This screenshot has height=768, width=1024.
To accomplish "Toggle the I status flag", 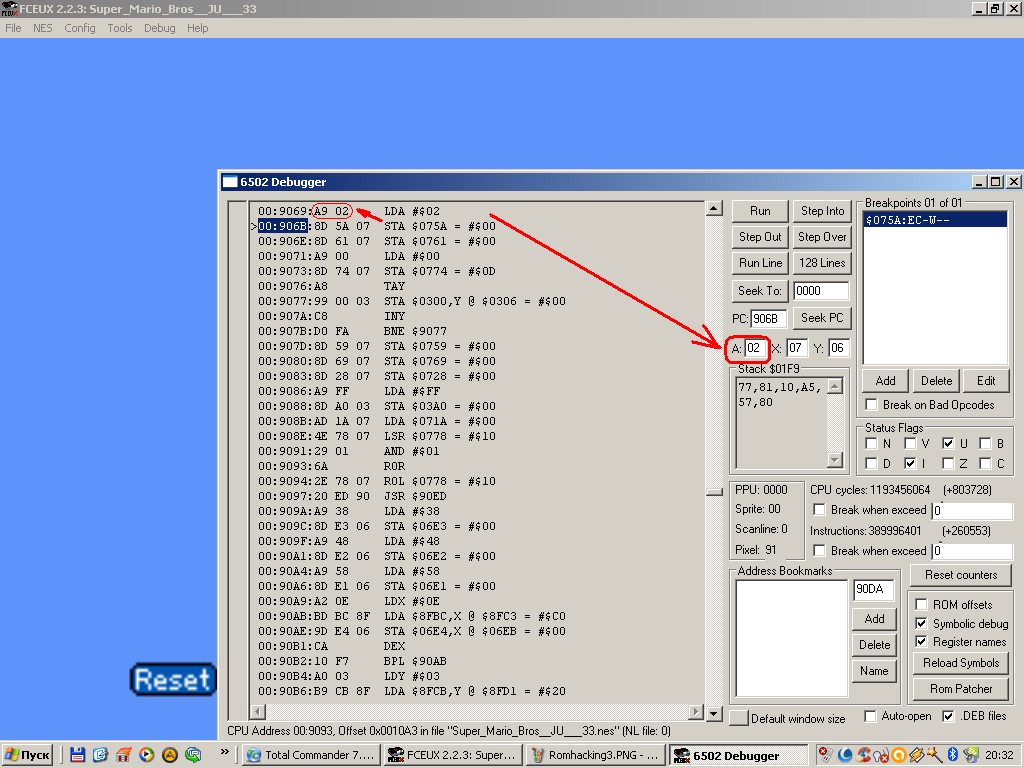I will coord(910,464).
